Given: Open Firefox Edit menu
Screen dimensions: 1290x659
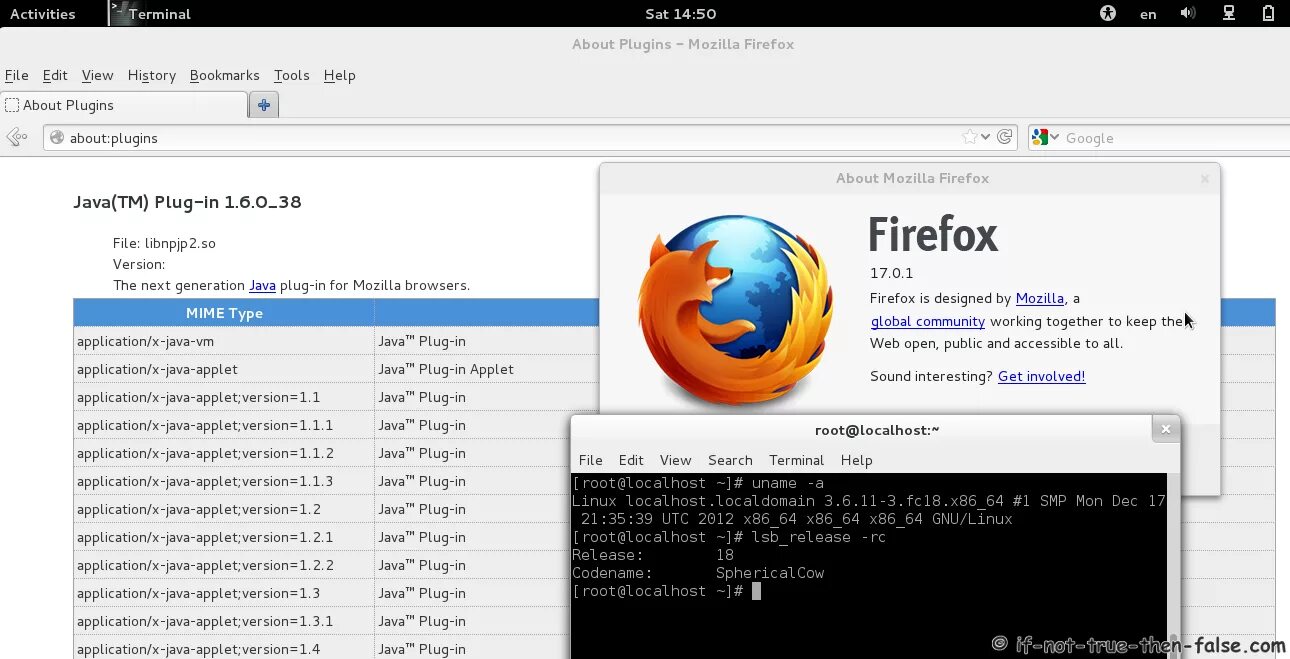Looking at the screenshot, I should point(55,75).
